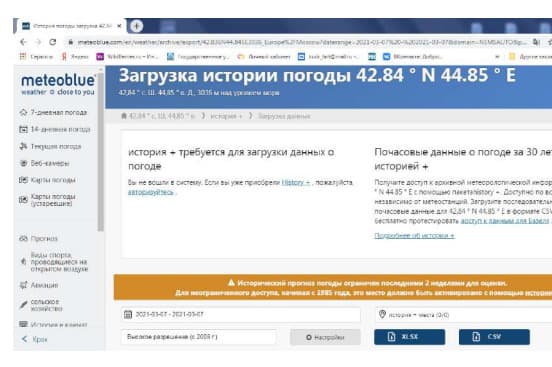This screenshot has height=367, width=552.
Task: Open the Настройки settings button
Action: tap(325, 337)
